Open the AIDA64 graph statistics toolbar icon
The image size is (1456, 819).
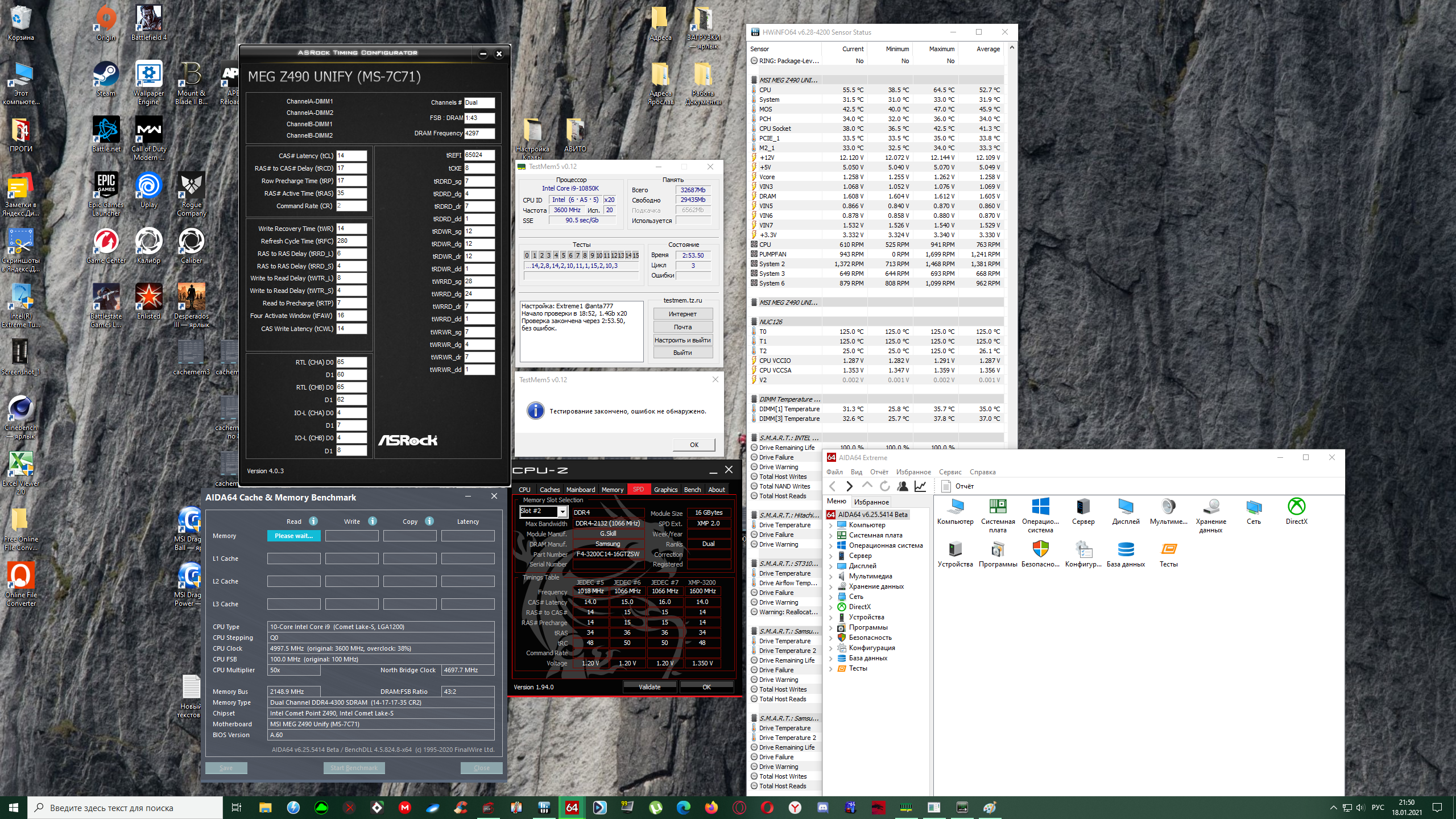920,486
